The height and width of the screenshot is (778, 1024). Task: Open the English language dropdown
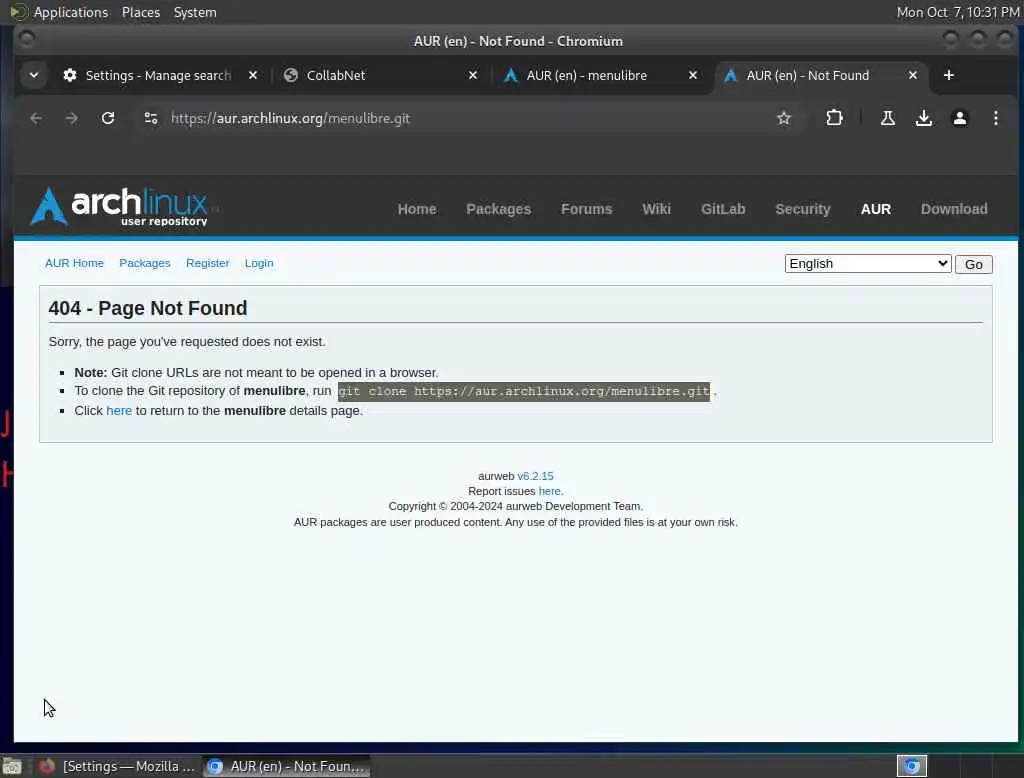click(867, 264)
